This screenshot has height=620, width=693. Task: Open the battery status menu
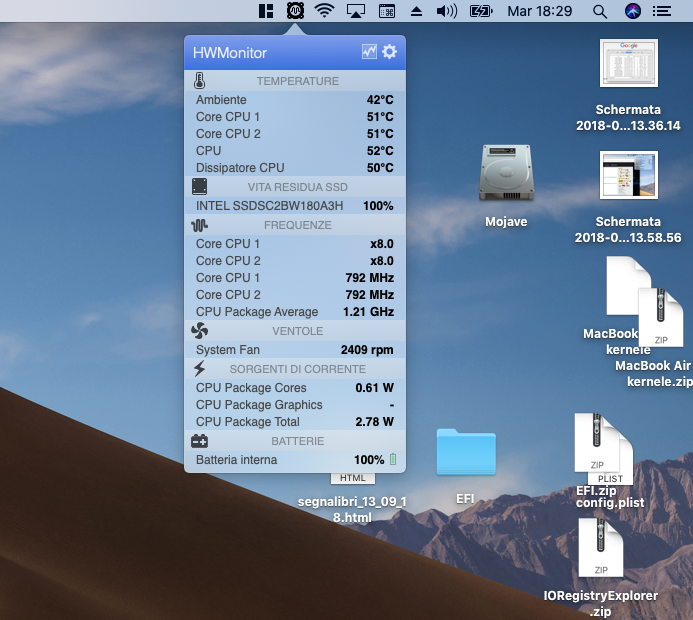[481, 11]
